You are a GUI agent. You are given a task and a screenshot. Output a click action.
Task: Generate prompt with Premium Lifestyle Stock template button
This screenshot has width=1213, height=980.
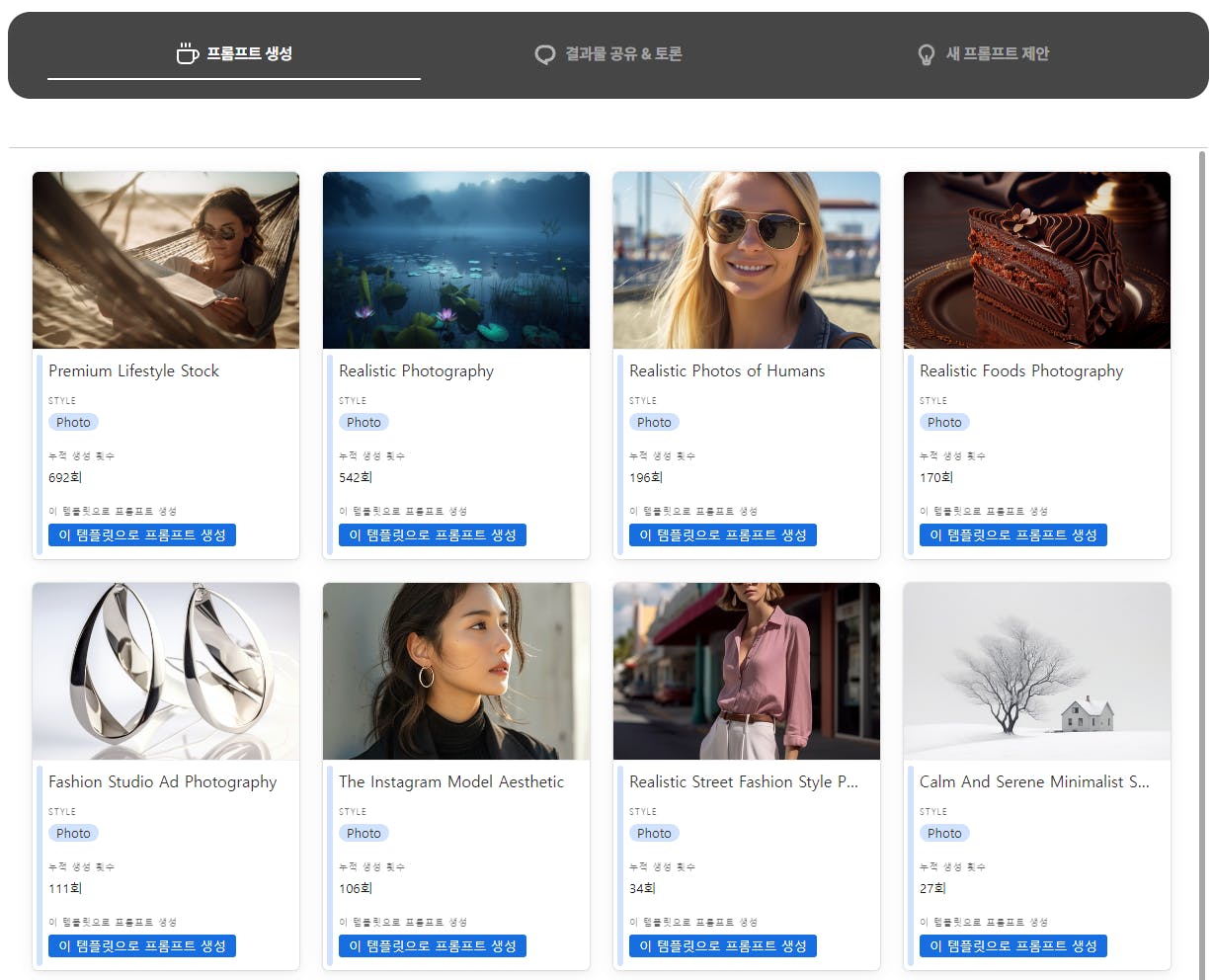[142, 534]
